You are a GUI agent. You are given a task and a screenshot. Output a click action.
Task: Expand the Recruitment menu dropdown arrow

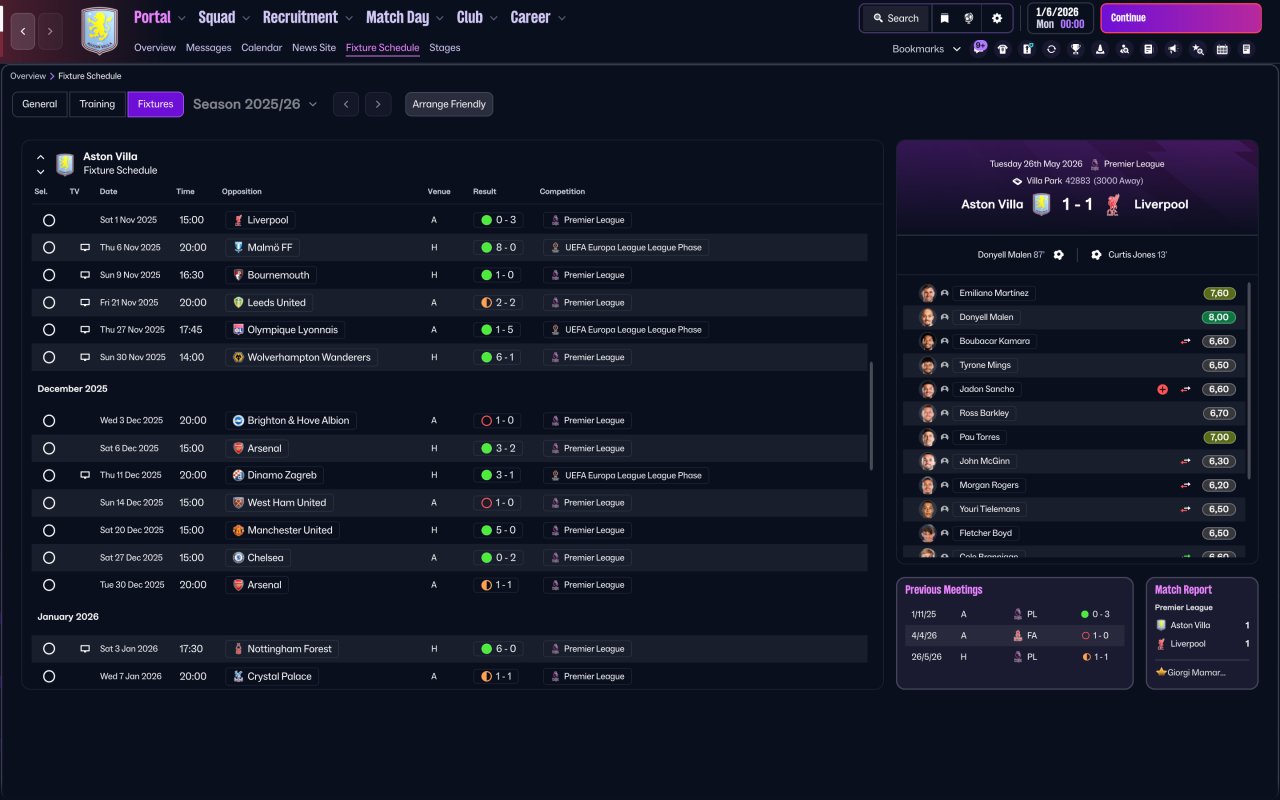[348, 18]
